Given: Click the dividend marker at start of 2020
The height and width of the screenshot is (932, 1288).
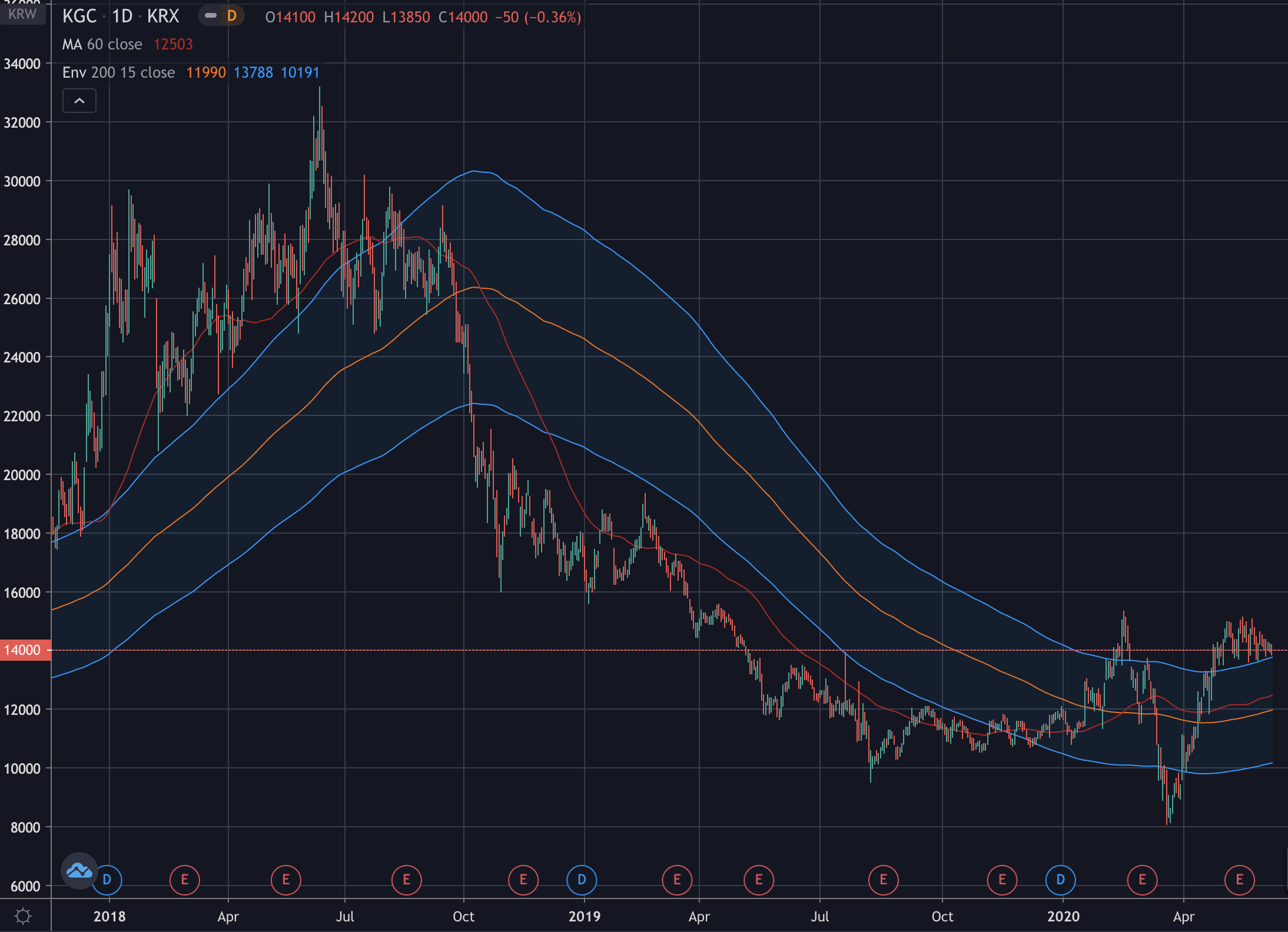Looking at the screenshot, I should coord(1060,880).
